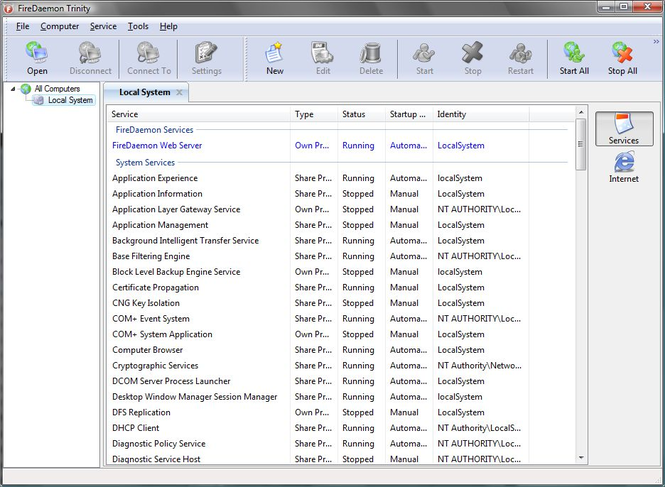The height and width of the screenshot is (487, 665).
Task: Sort by the Identity column header
Action: (x=481, y=114)
